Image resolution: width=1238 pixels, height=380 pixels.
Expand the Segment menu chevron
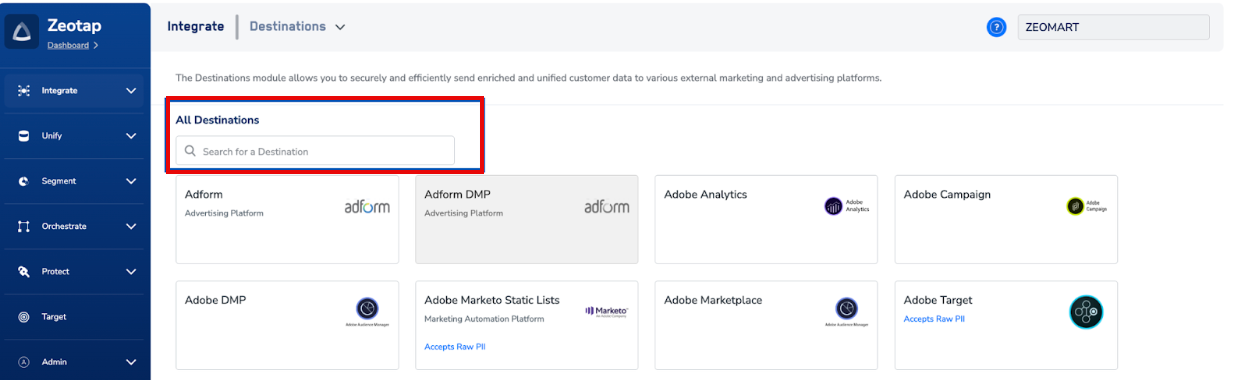pyautogui.click(x=131, y=181)
